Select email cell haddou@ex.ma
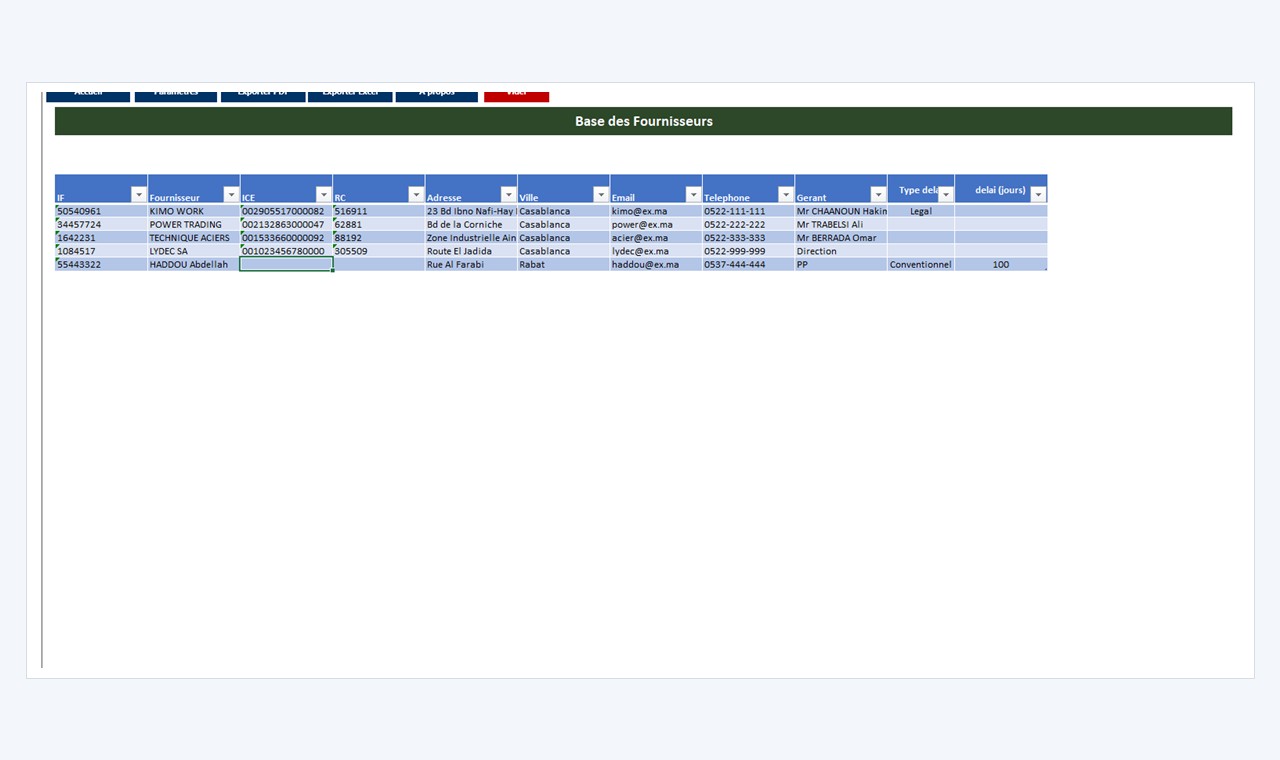The image size is (1280, 760). (656, 264)
